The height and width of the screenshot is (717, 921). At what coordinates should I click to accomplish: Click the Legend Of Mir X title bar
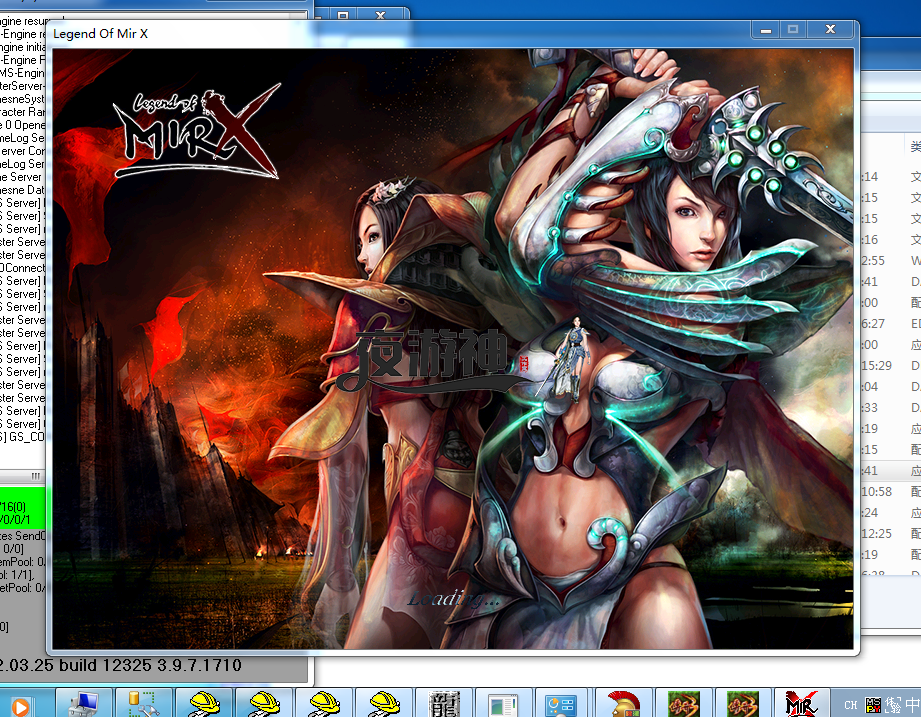coord(399,33)
